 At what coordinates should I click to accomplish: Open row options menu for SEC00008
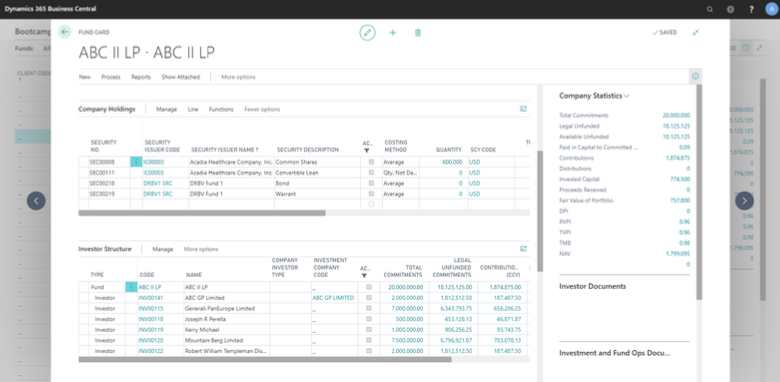click(x=136, y=162)
